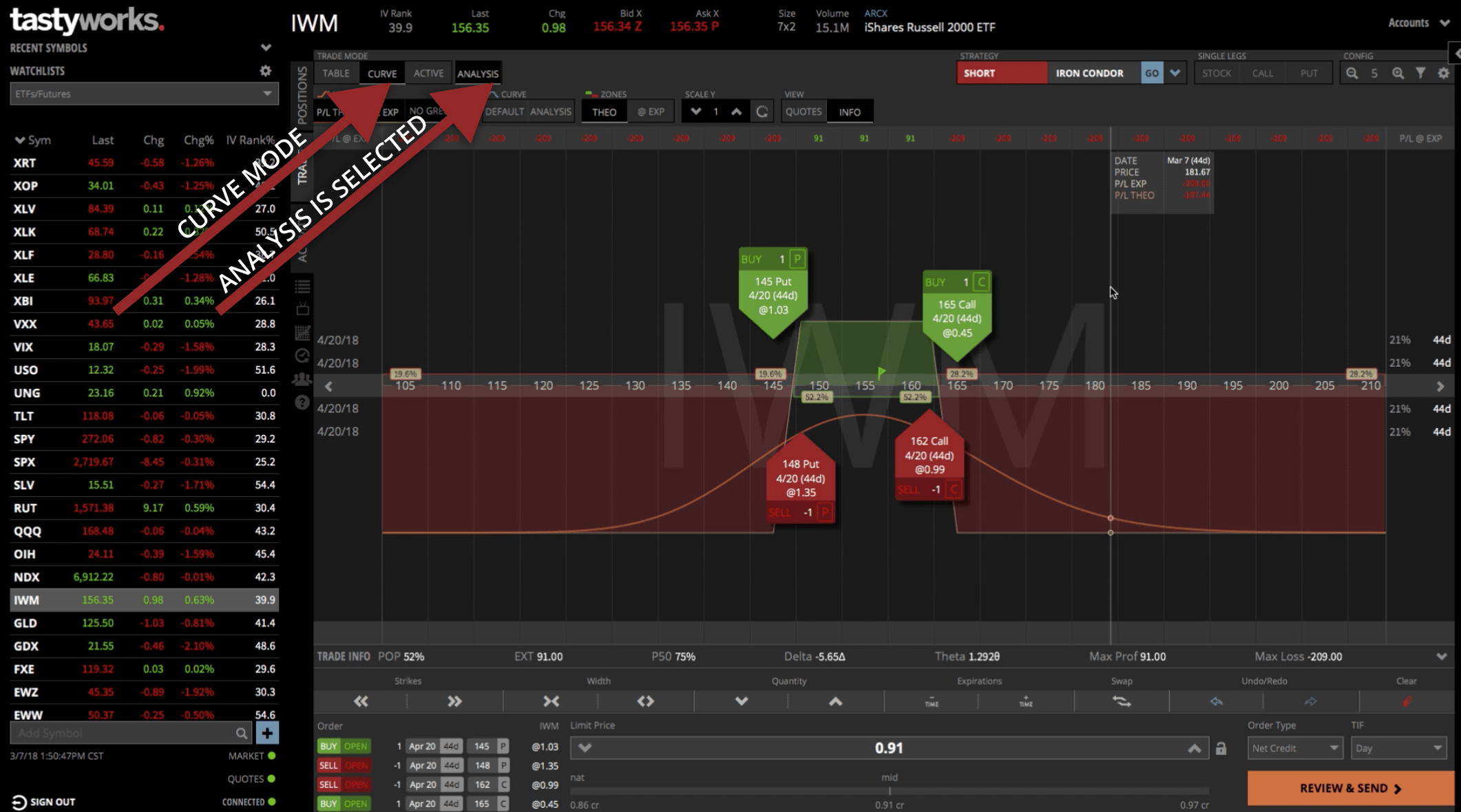Widen the spread width icon
Image resolution: width=1461 pixels, height=812 pixels.
pyautogui.click(x=645, y=701)
